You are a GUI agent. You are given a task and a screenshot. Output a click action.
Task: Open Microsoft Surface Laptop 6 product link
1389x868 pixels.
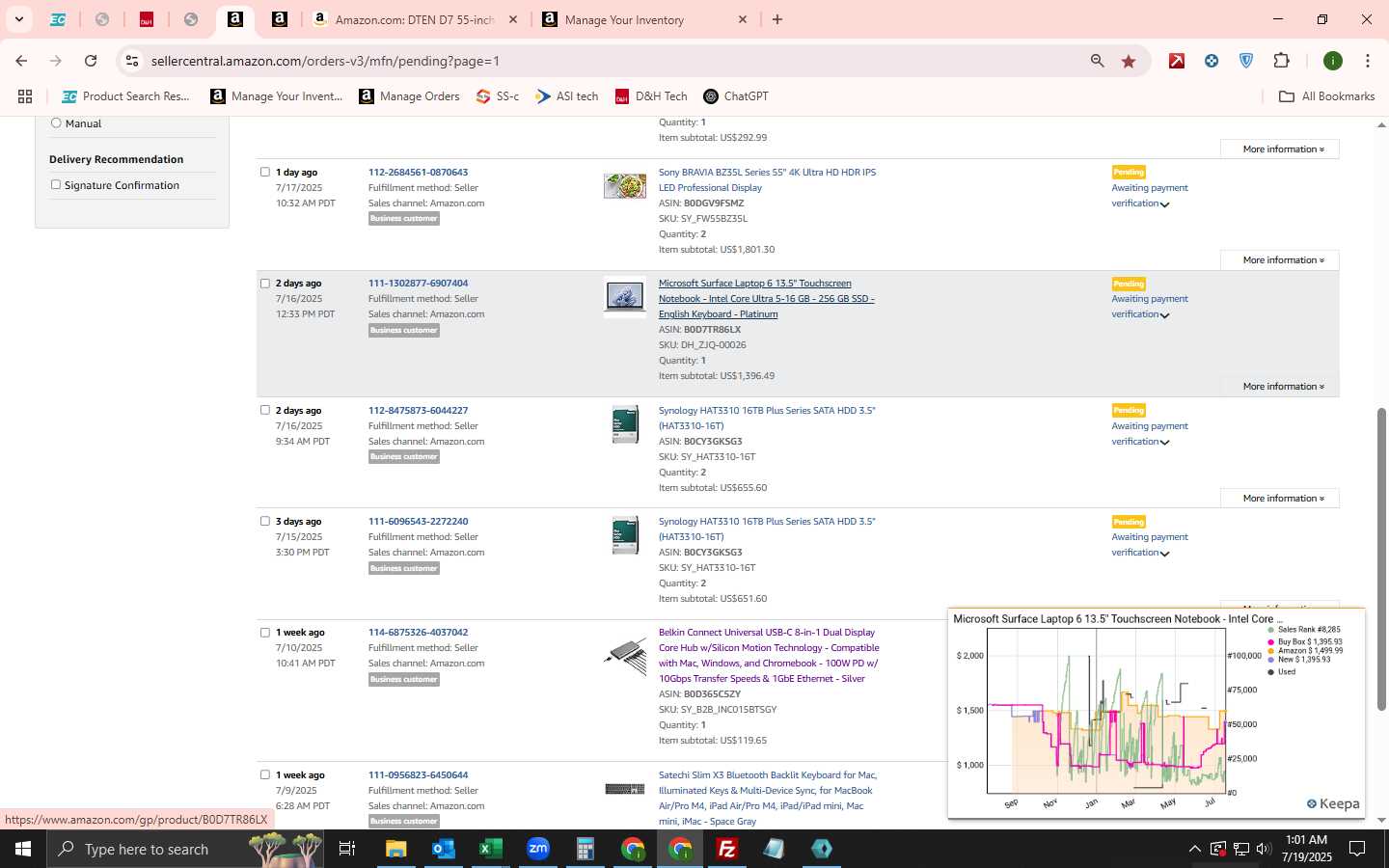(x=767, y=299)
